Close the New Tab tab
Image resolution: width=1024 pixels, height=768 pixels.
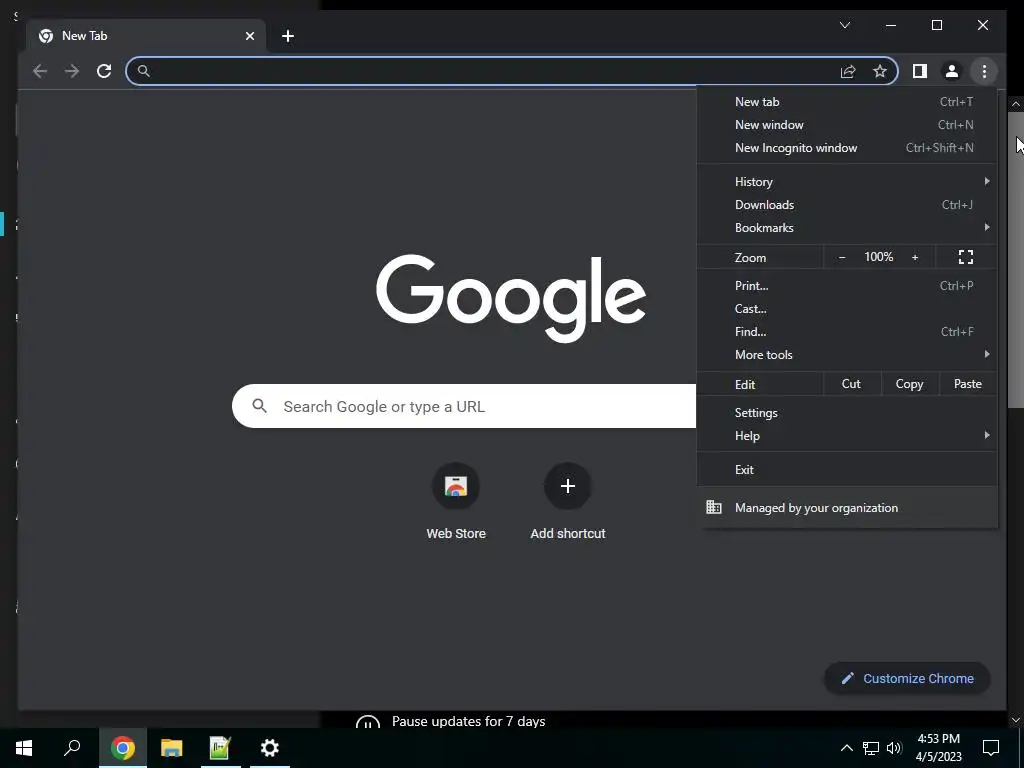point(249,36)
